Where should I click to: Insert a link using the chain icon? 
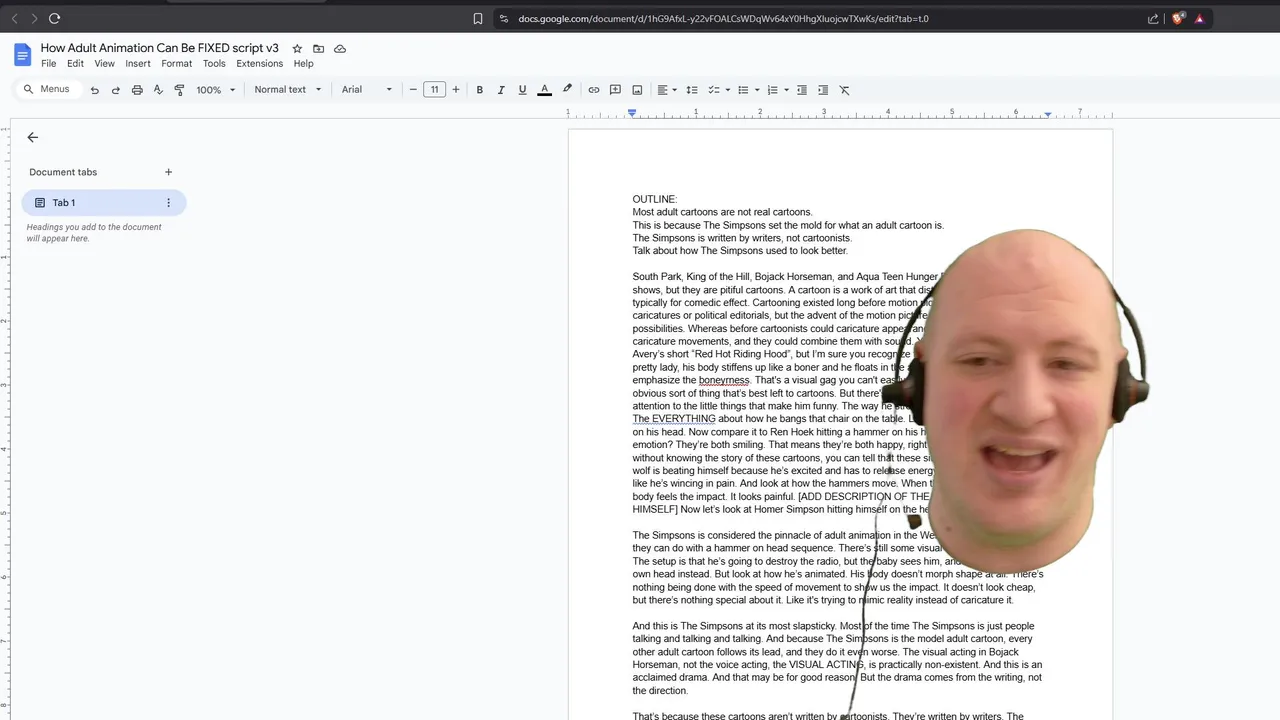pyautogui.click(x=594, y=90)
